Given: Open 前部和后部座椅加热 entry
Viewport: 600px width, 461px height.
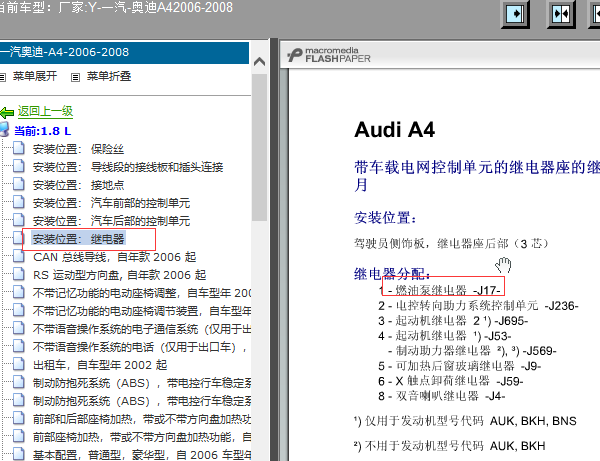Looking at the screenshot, I should pos(142,419).
